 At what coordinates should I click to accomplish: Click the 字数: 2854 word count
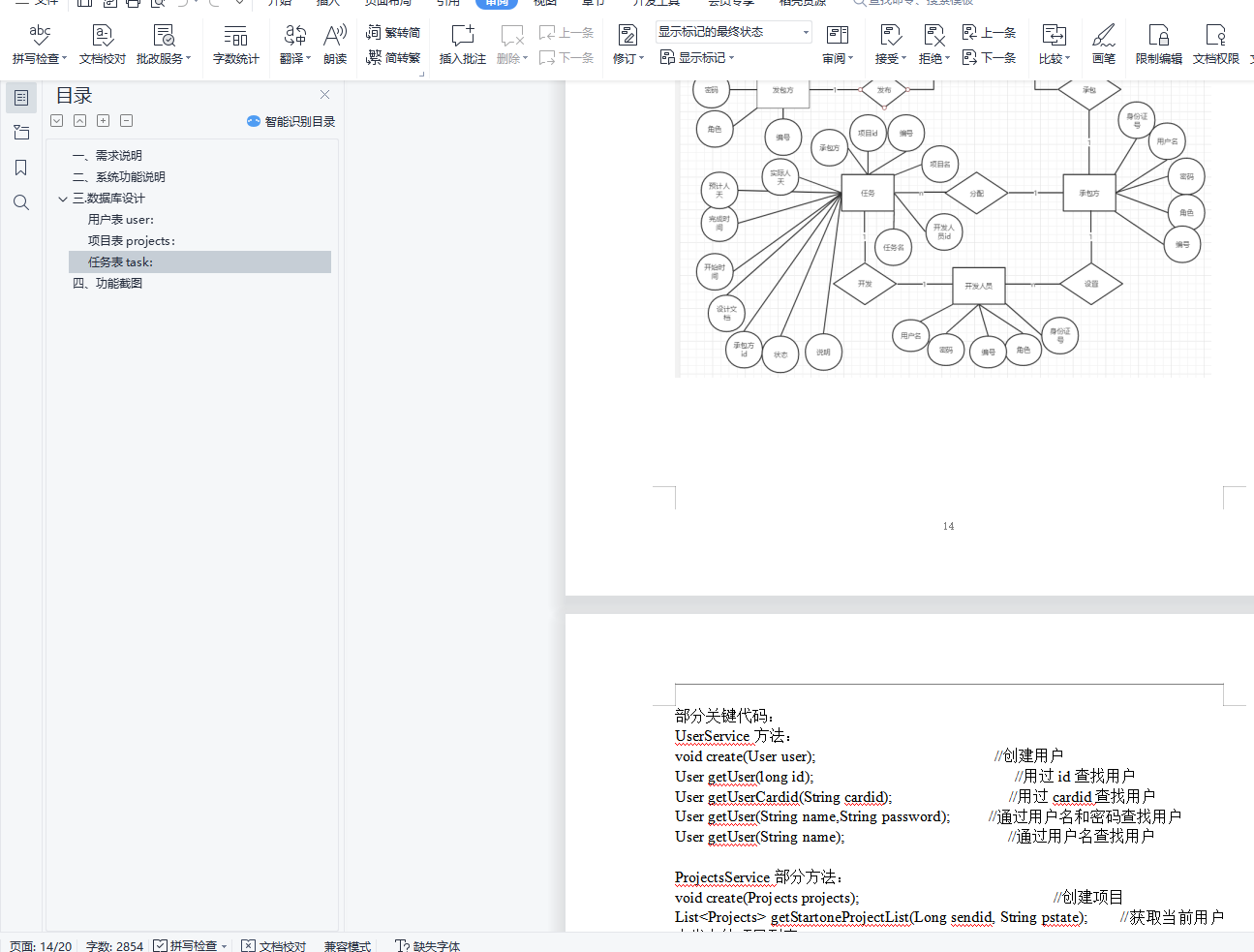(114, 945)
